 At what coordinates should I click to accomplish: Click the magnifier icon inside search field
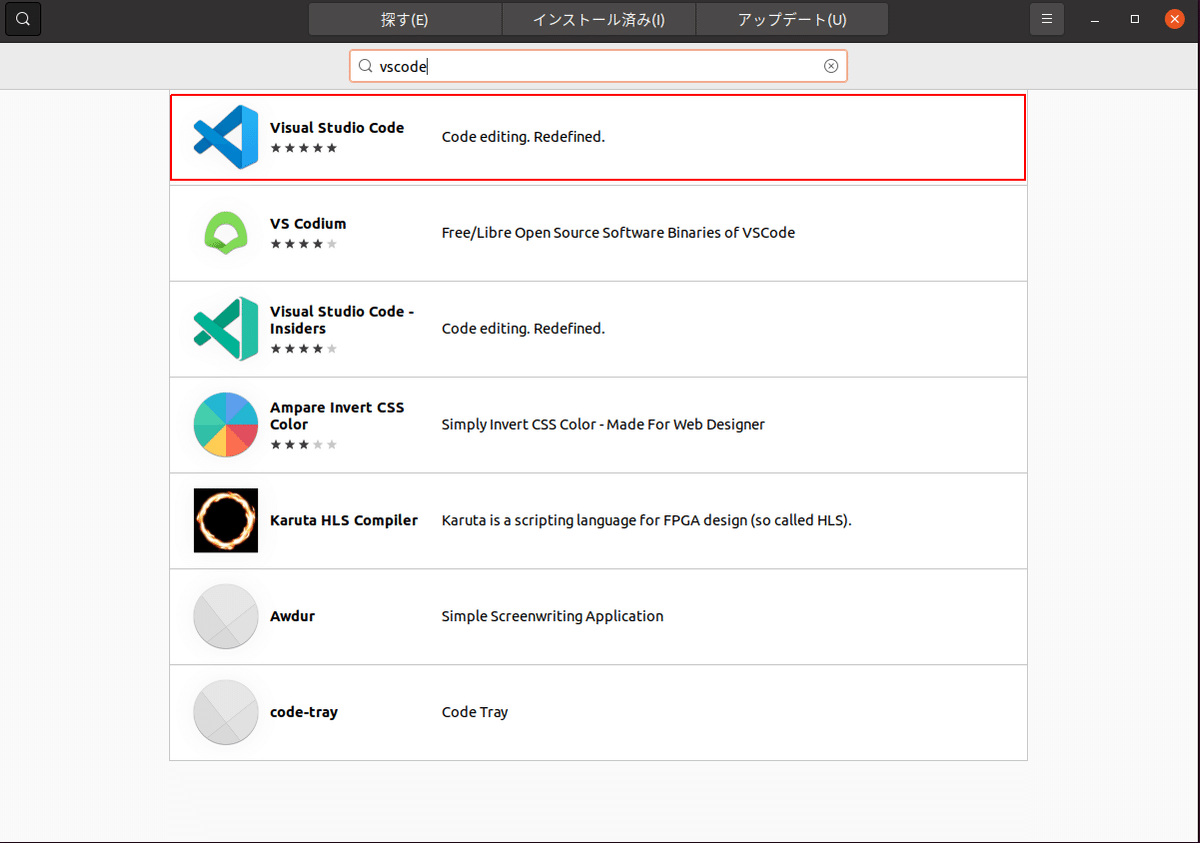click(365, 66)
